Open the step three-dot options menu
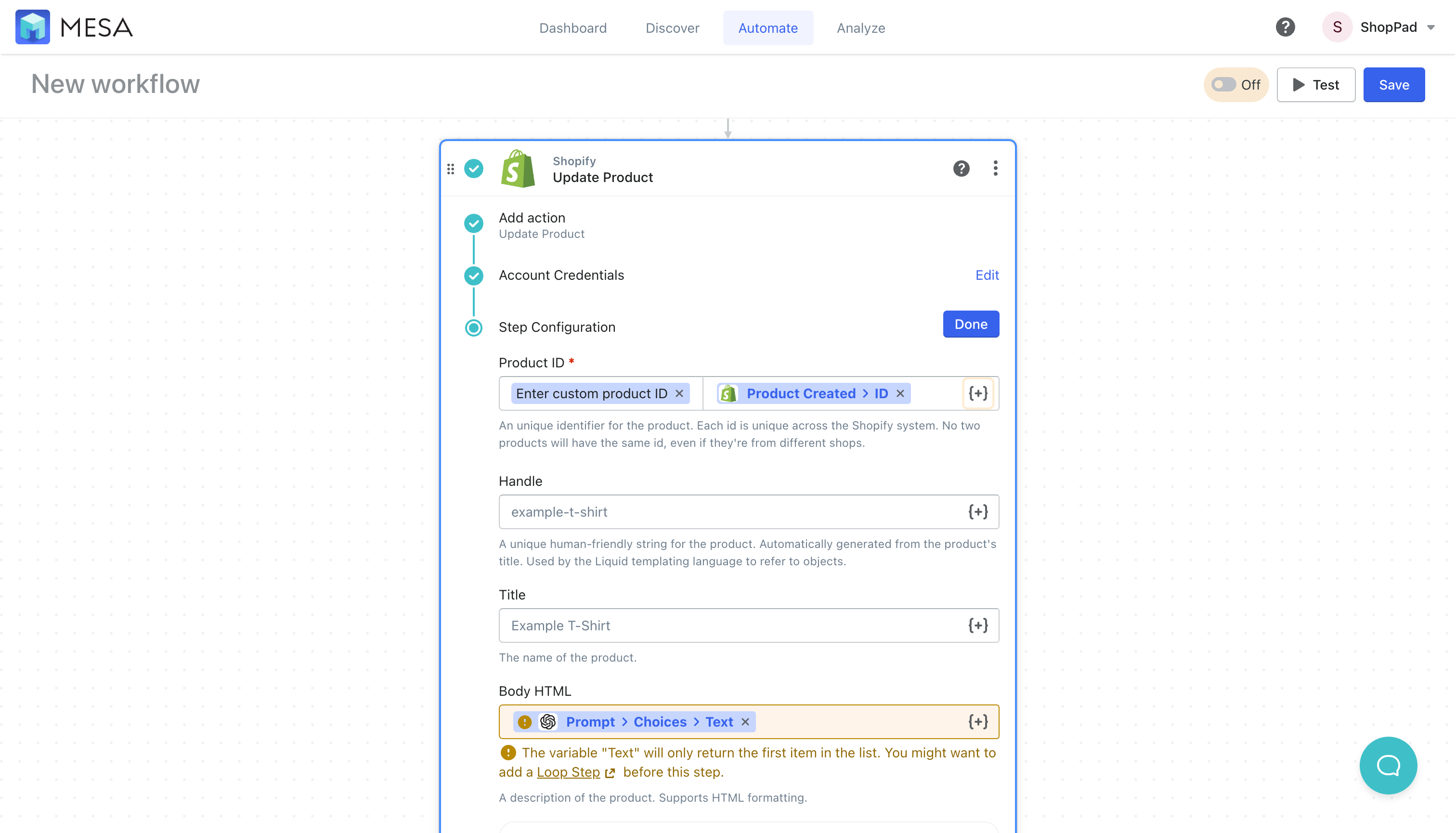The height and width of the screenshot is (833, 1456). (995, 168)
